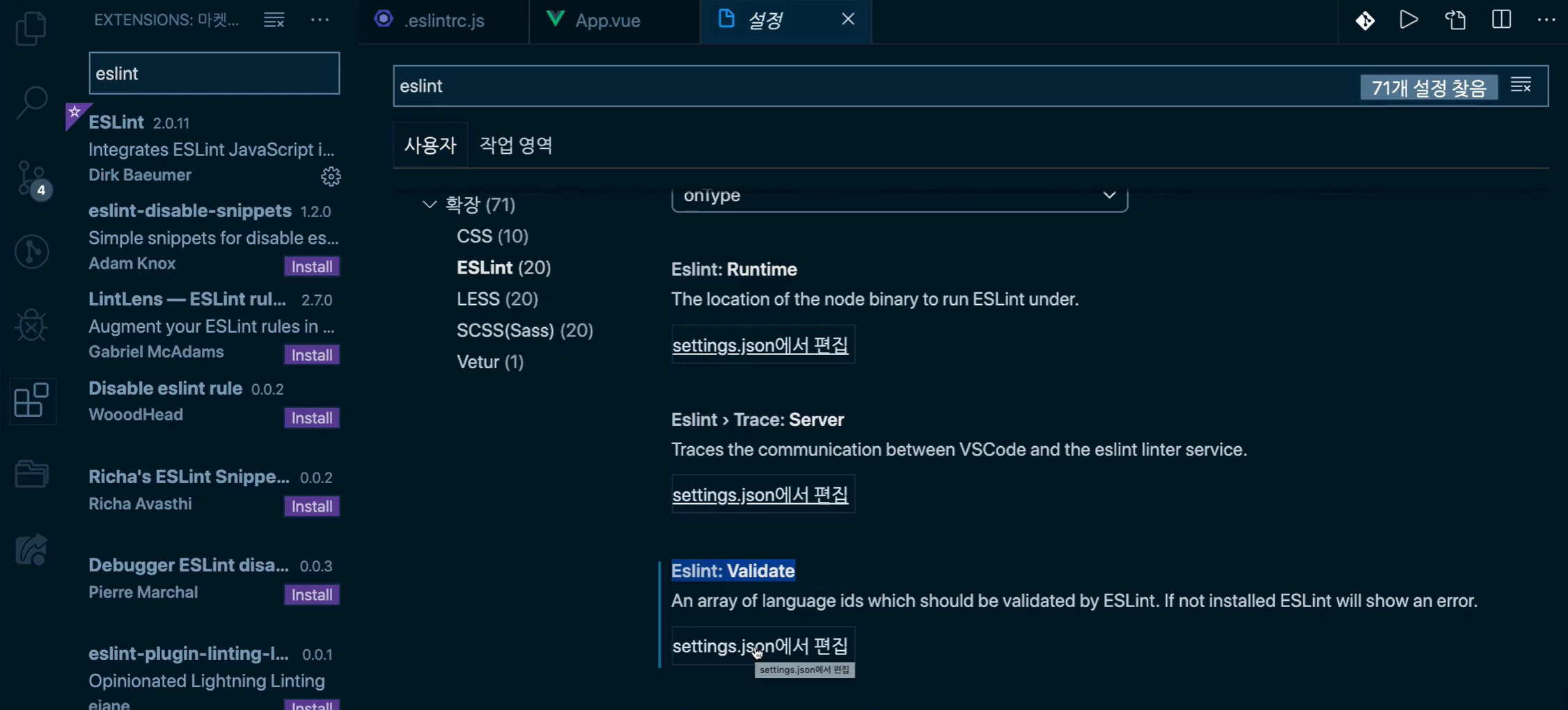This screenshot has width=1568, height=710.
Task: Click the Eslint: Validate setting title
Action: tap(733, 571)
